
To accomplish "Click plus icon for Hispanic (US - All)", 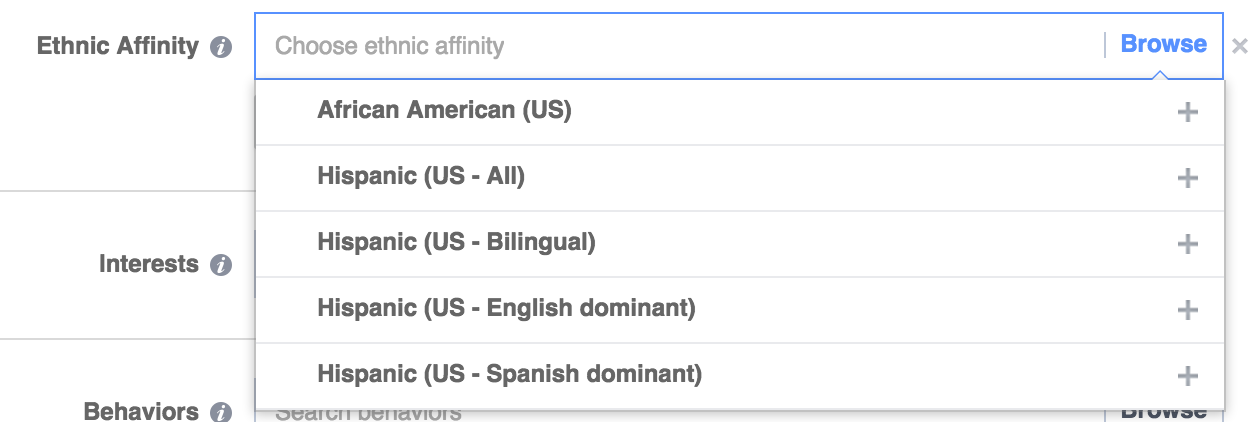I will [x=1187, y=178].
